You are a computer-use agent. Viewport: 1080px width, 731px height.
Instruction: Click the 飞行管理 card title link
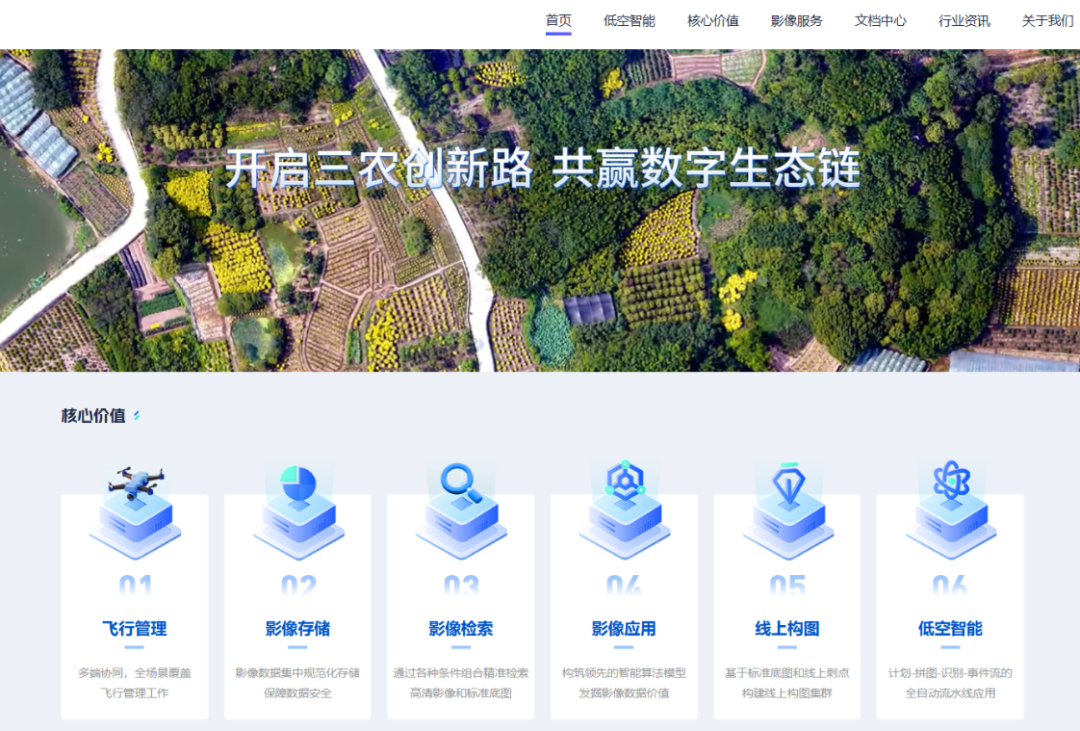point(137,630)
